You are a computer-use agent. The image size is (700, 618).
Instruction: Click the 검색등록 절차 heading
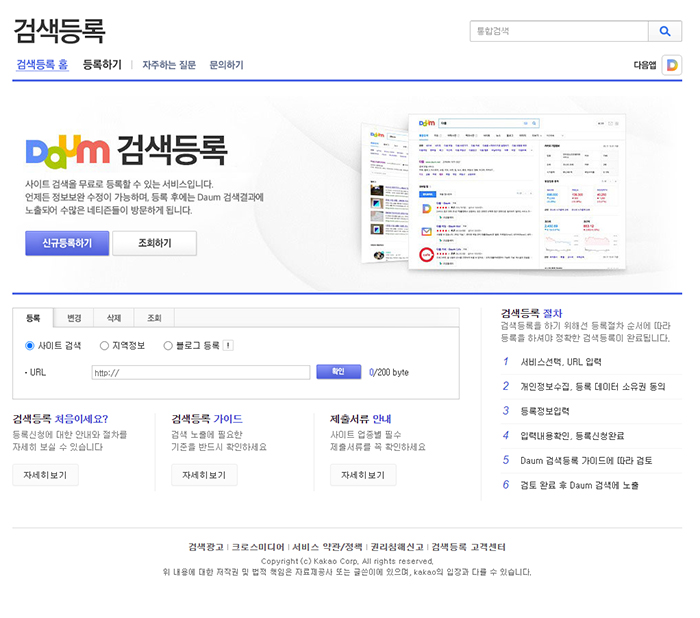(531, 313)
